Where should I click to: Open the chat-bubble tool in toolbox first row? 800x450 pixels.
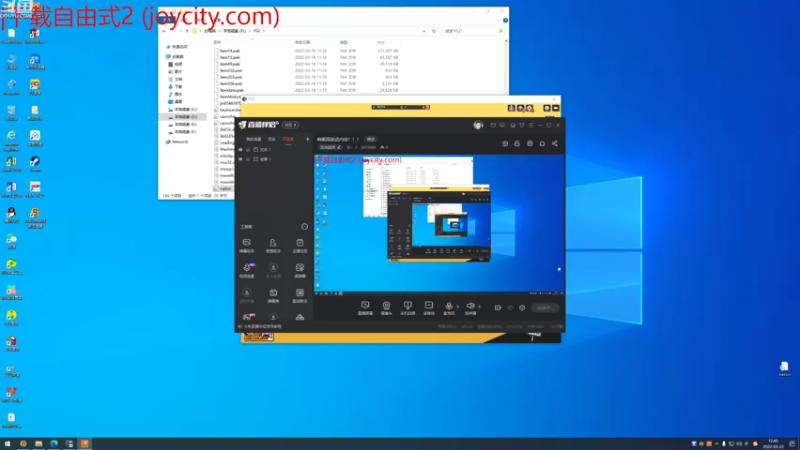247,245
